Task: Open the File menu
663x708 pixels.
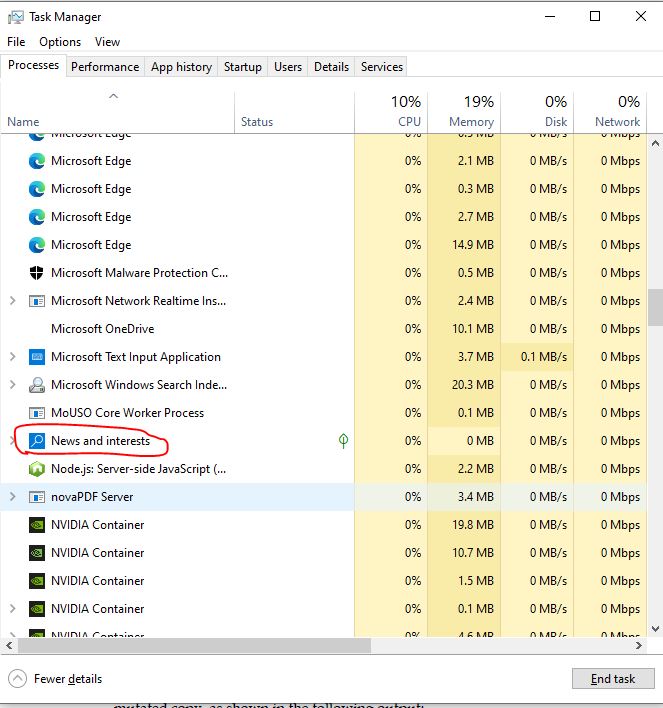Action: pos(16,42)
